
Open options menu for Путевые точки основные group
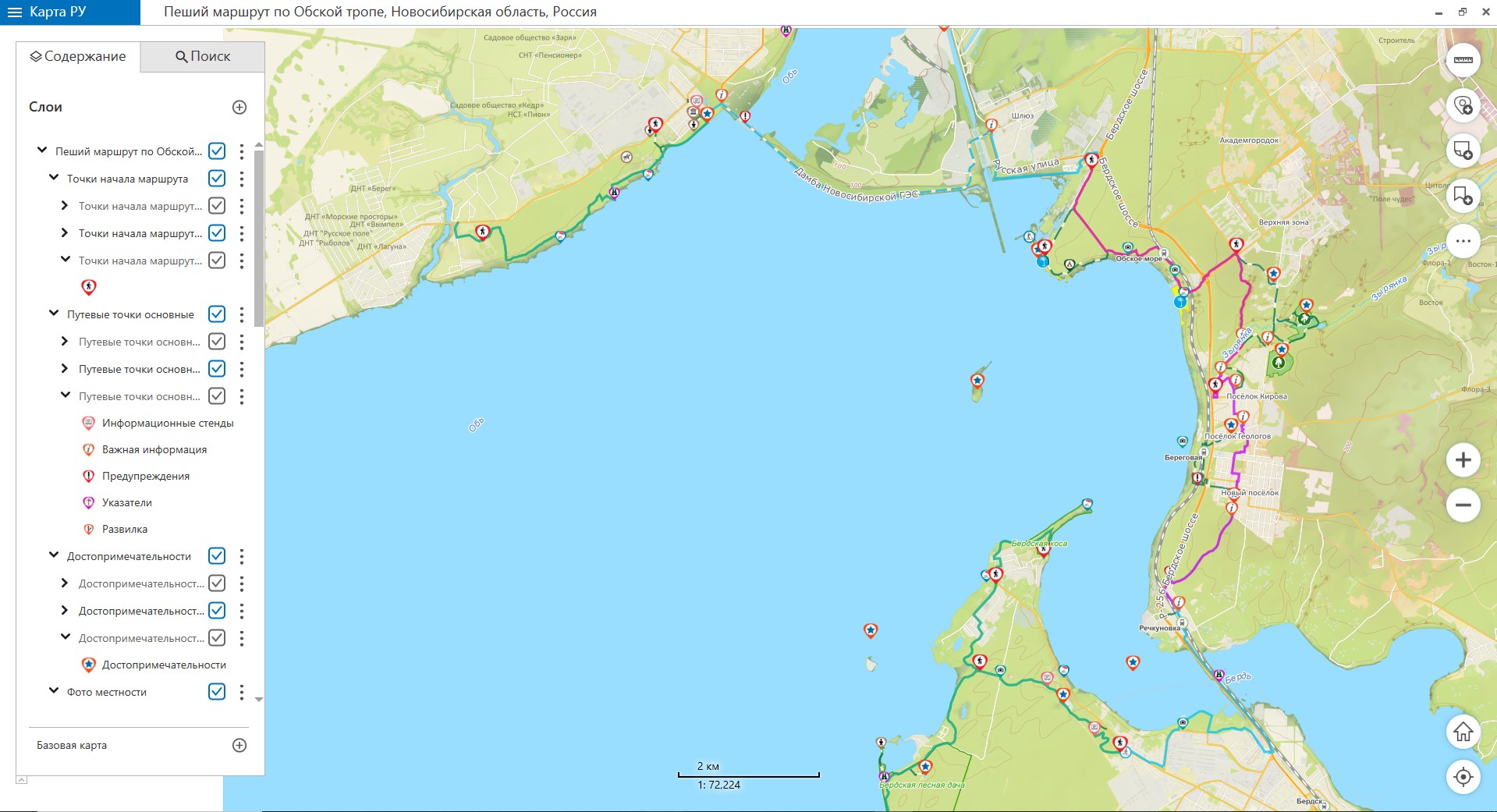241,314
